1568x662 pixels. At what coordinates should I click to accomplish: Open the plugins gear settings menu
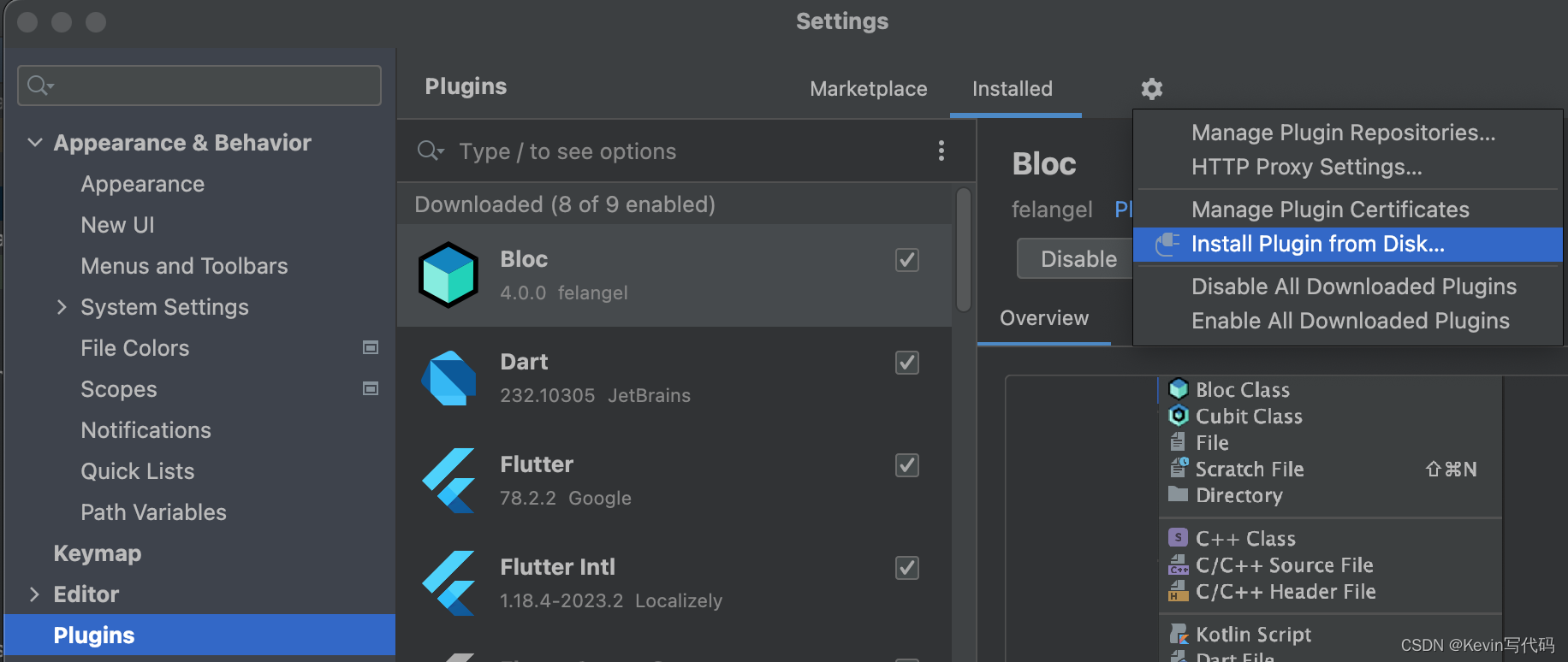pos(1151,89)
